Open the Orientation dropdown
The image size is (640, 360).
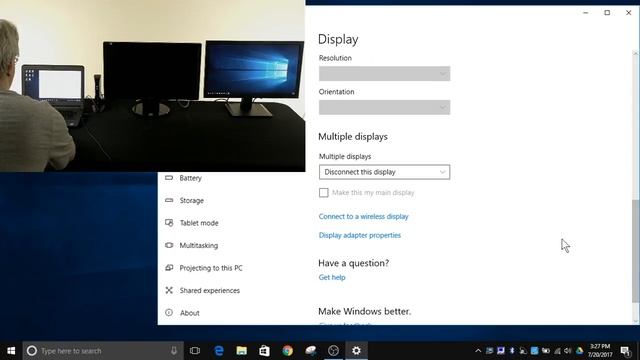coord(384,107)
